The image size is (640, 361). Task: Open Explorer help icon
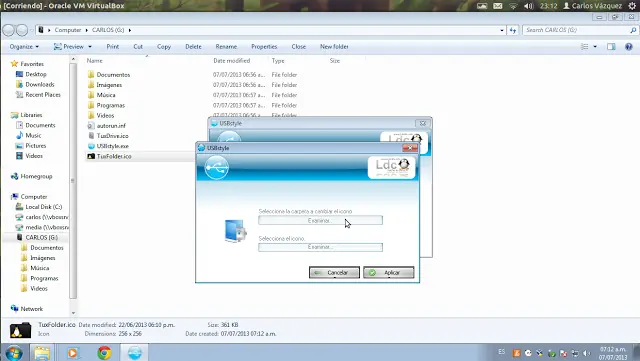pyautogui.click(x=629, y=47)
